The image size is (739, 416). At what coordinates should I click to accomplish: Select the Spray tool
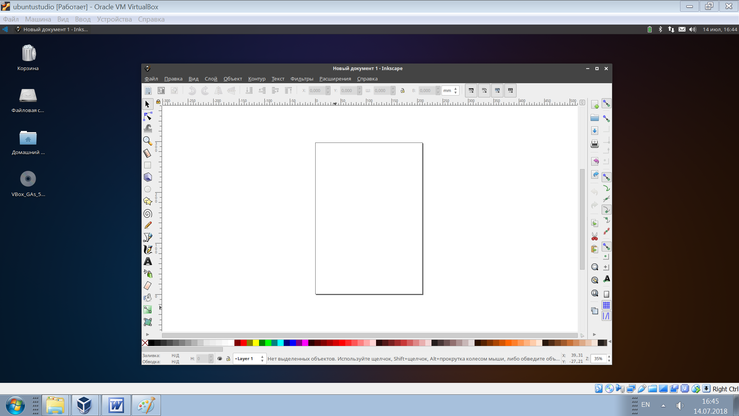pyautogui.click(x=148, y=274)
